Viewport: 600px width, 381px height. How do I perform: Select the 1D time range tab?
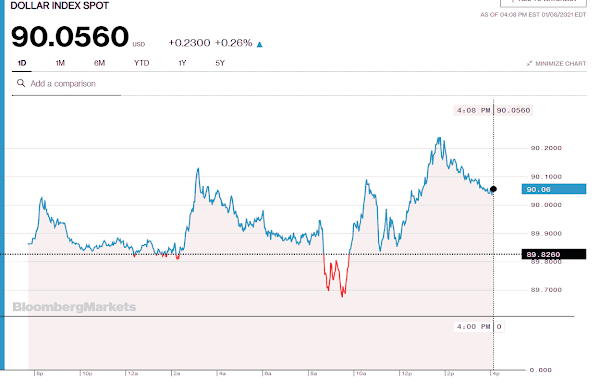(22, 63)
